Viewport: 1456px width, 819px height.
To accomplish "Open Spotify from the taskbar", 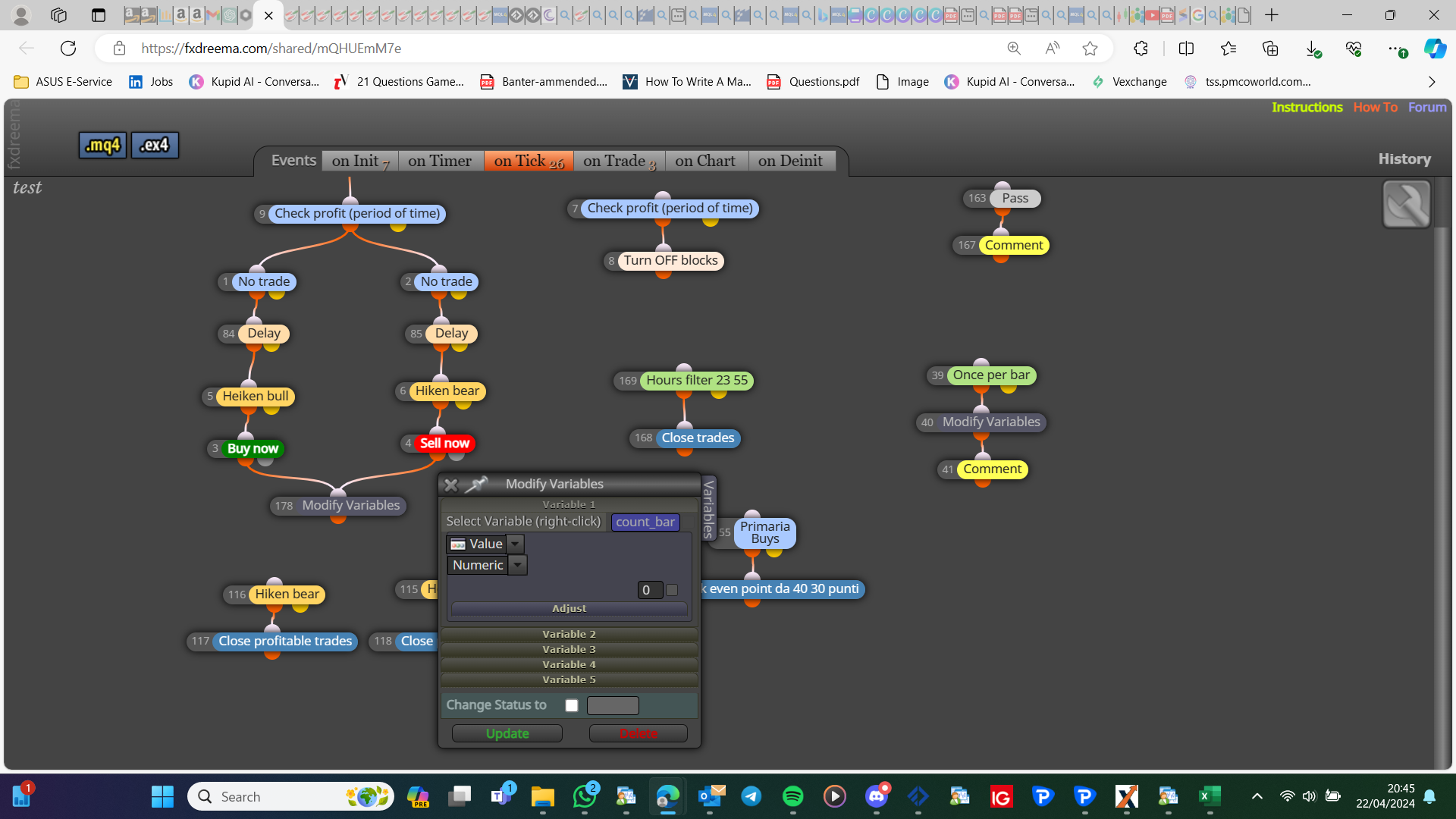I will click(792, 796).
